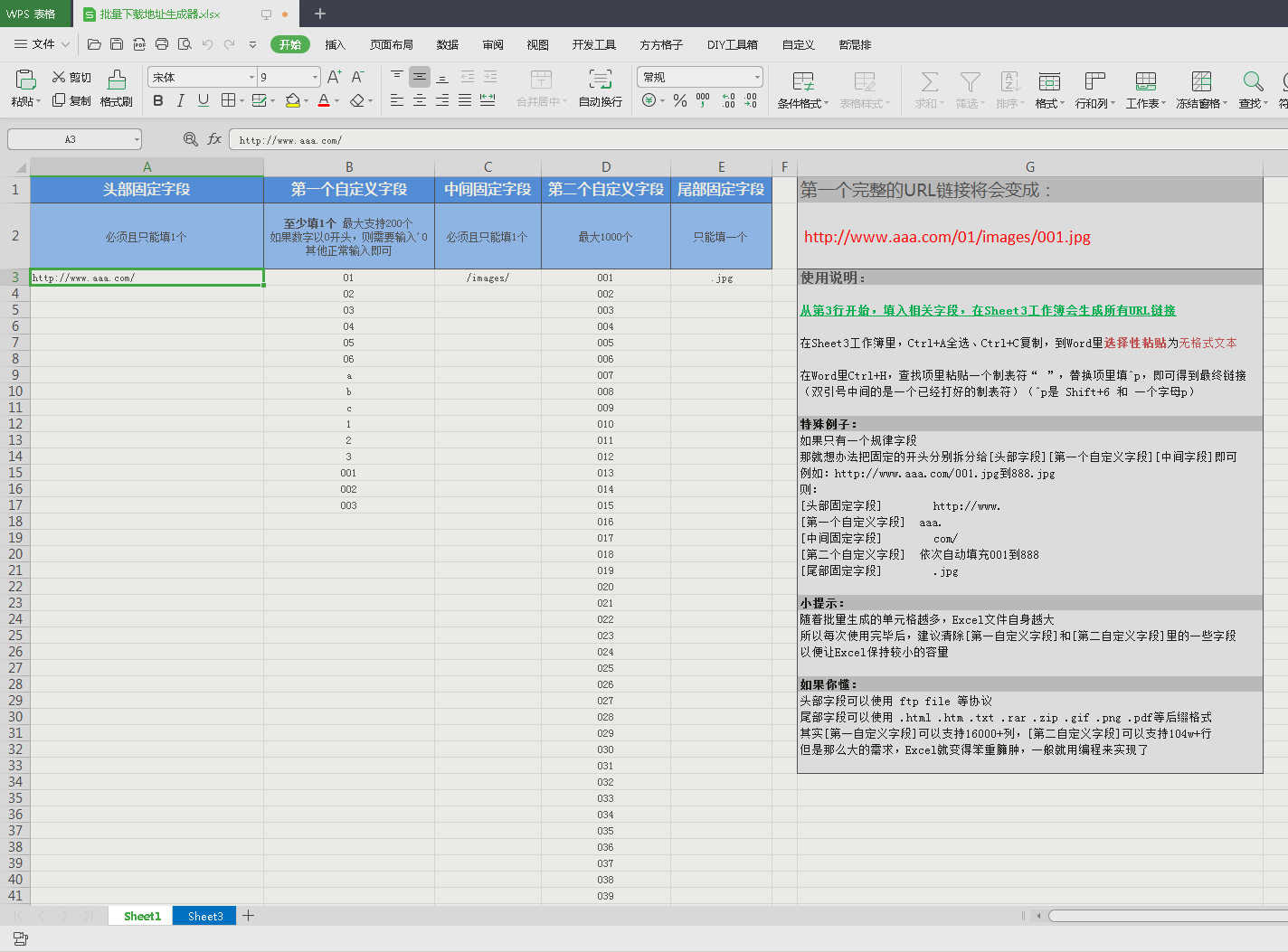Screen dimensions: 1288x952
Task: Toggle Bold formatting
Action: [158, 100]
